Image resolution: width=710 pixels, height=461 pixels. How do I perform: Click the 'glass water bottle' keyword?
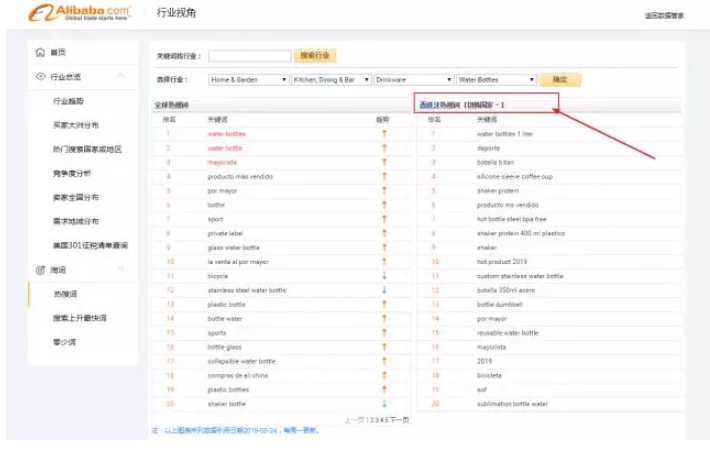[x=234, y=248]
